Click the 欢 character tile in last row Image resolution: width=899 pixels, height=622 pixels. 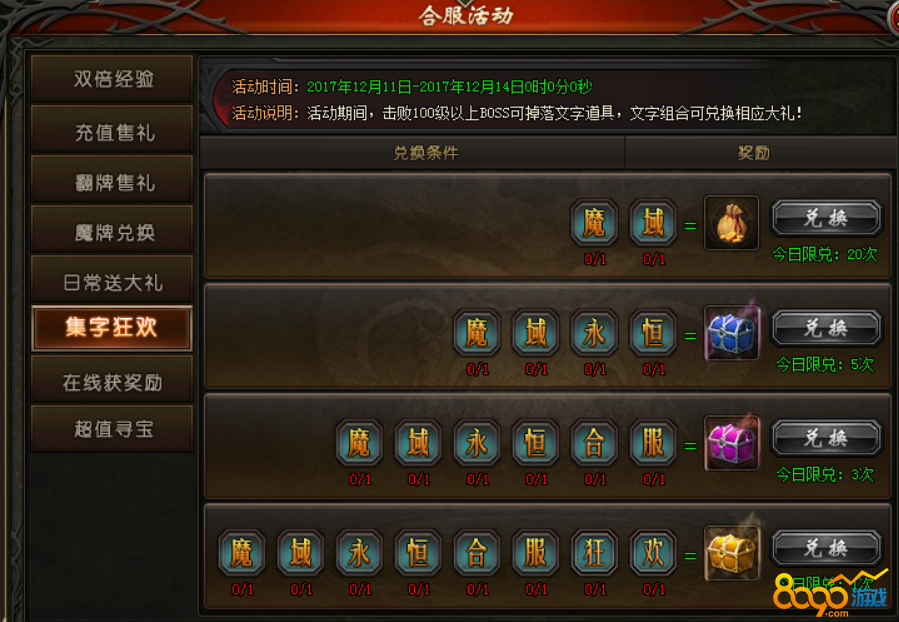(652, 553)
